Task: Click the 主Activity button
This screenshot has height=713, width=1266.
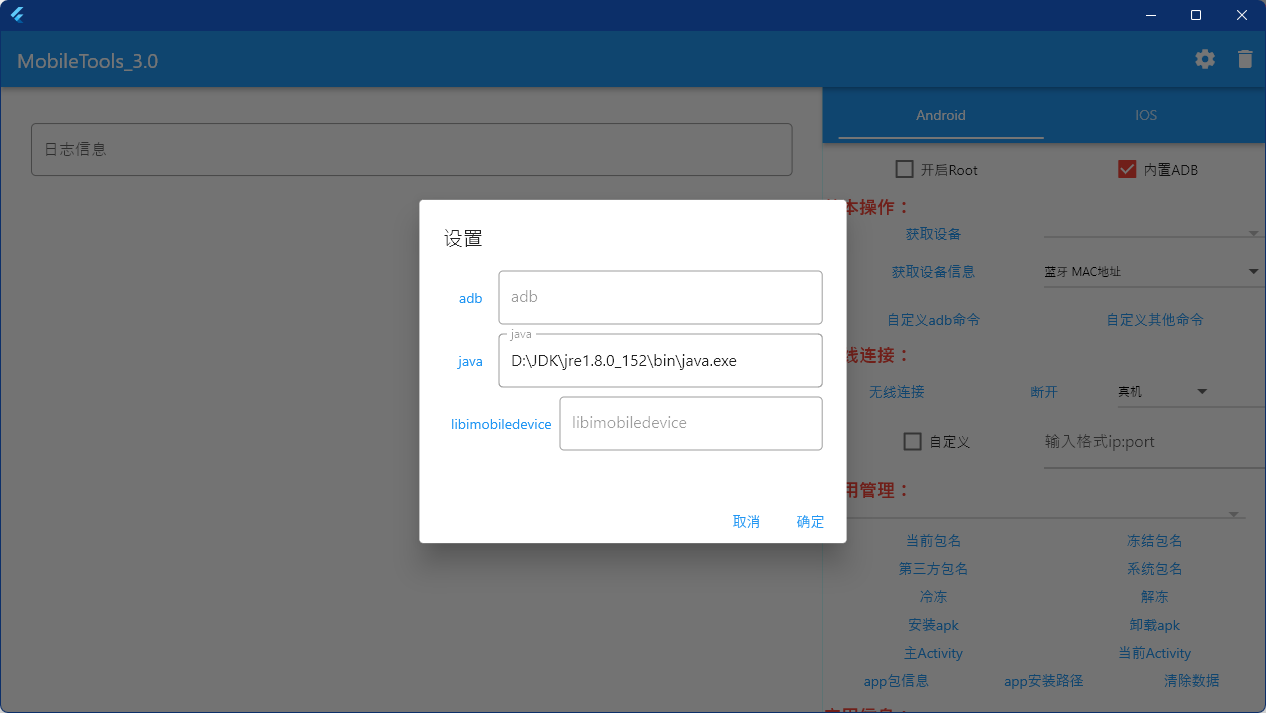Action: pyautogui.click(x=933, y=653)
